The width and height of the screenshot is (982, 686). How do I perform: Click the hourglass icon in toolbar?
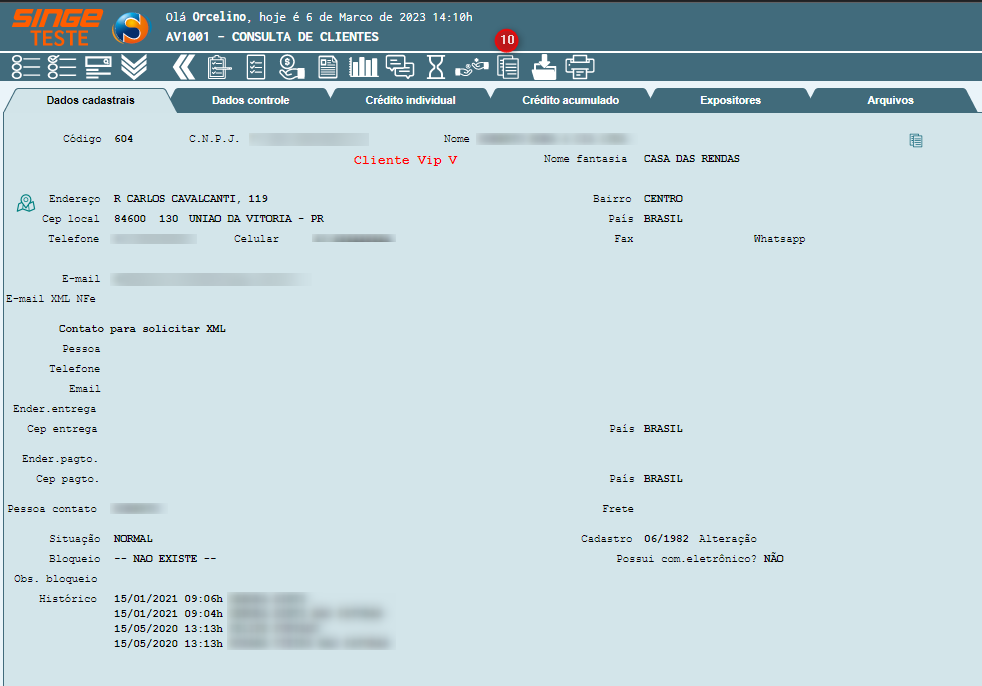[x=436, y=67]
